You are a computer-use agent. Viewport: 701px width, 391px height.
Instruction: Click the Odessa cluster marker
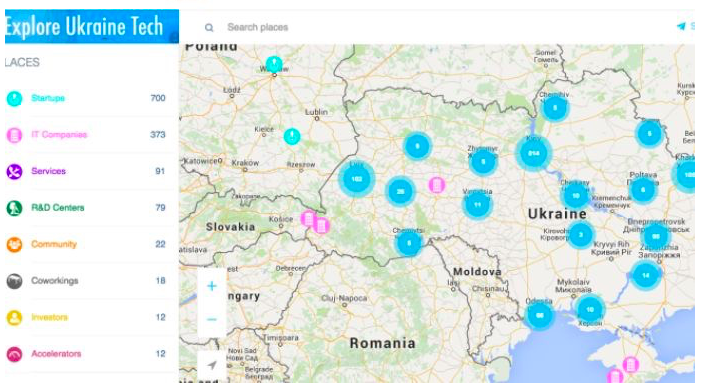coord(540,315)
